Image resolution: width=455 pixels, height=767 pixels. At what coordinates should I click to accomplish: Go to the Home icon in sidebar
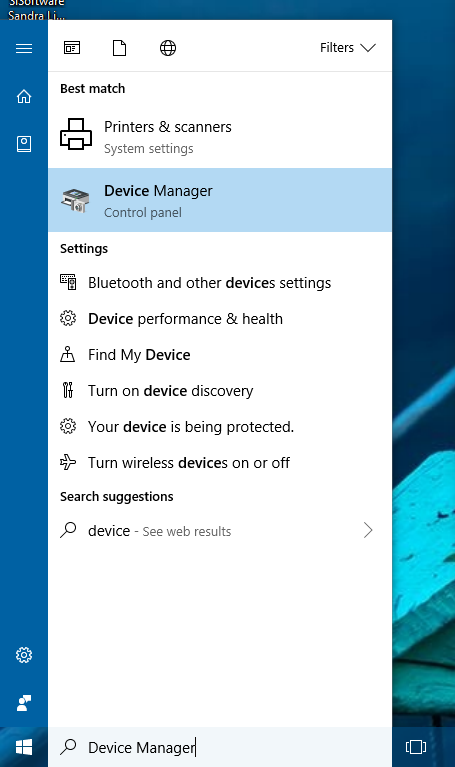tap(24, 96)
